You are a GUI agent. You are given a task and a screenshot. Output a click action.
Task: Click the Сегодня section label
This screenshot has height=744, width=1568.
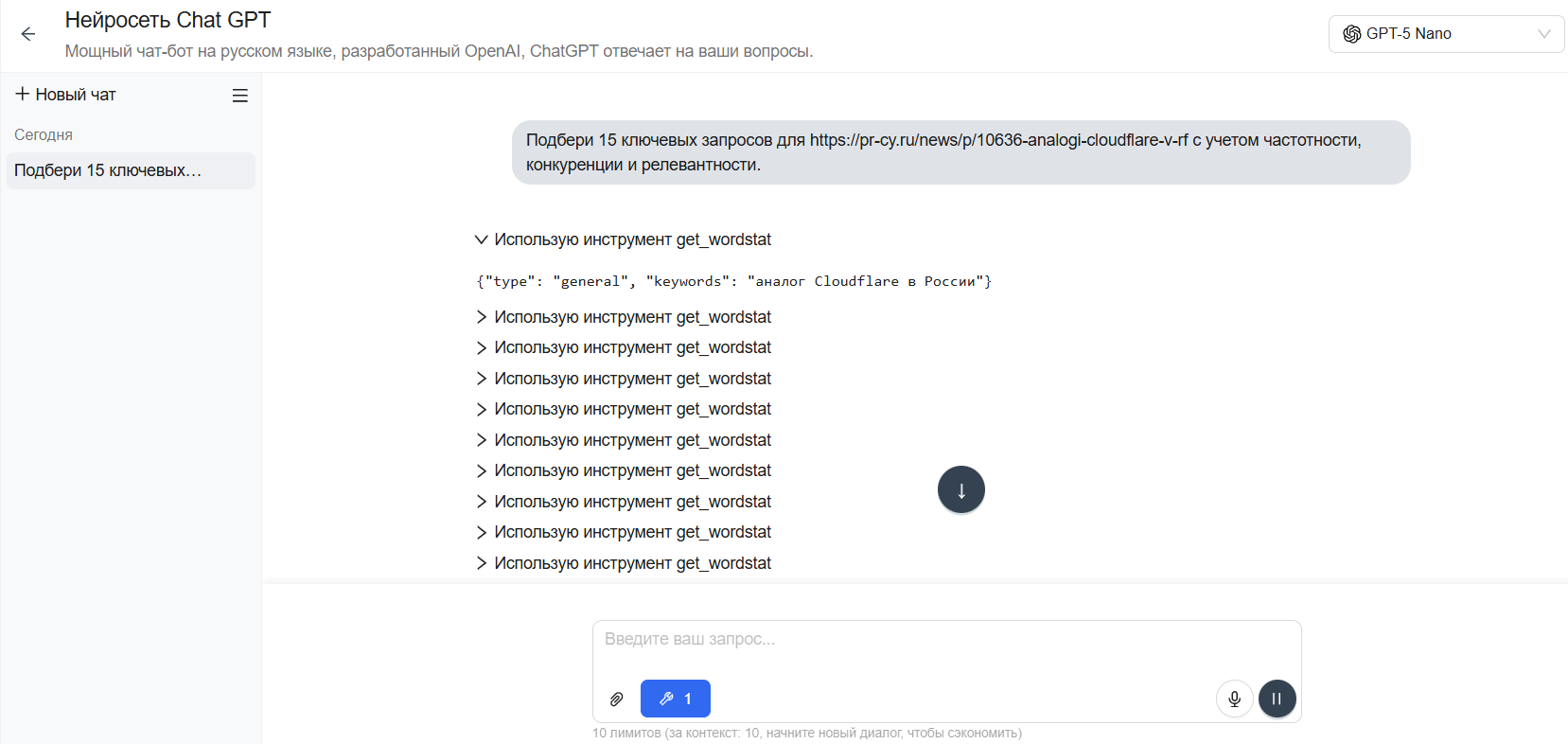44,134
